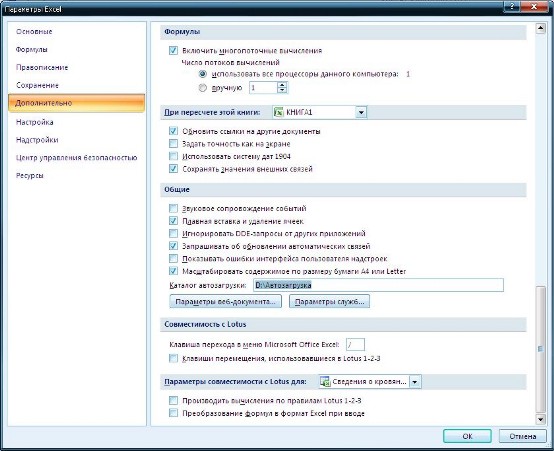Click the 'Параметры веб-документа...' button
Viewport: 554px width, 451px height.
pos(225,301)
